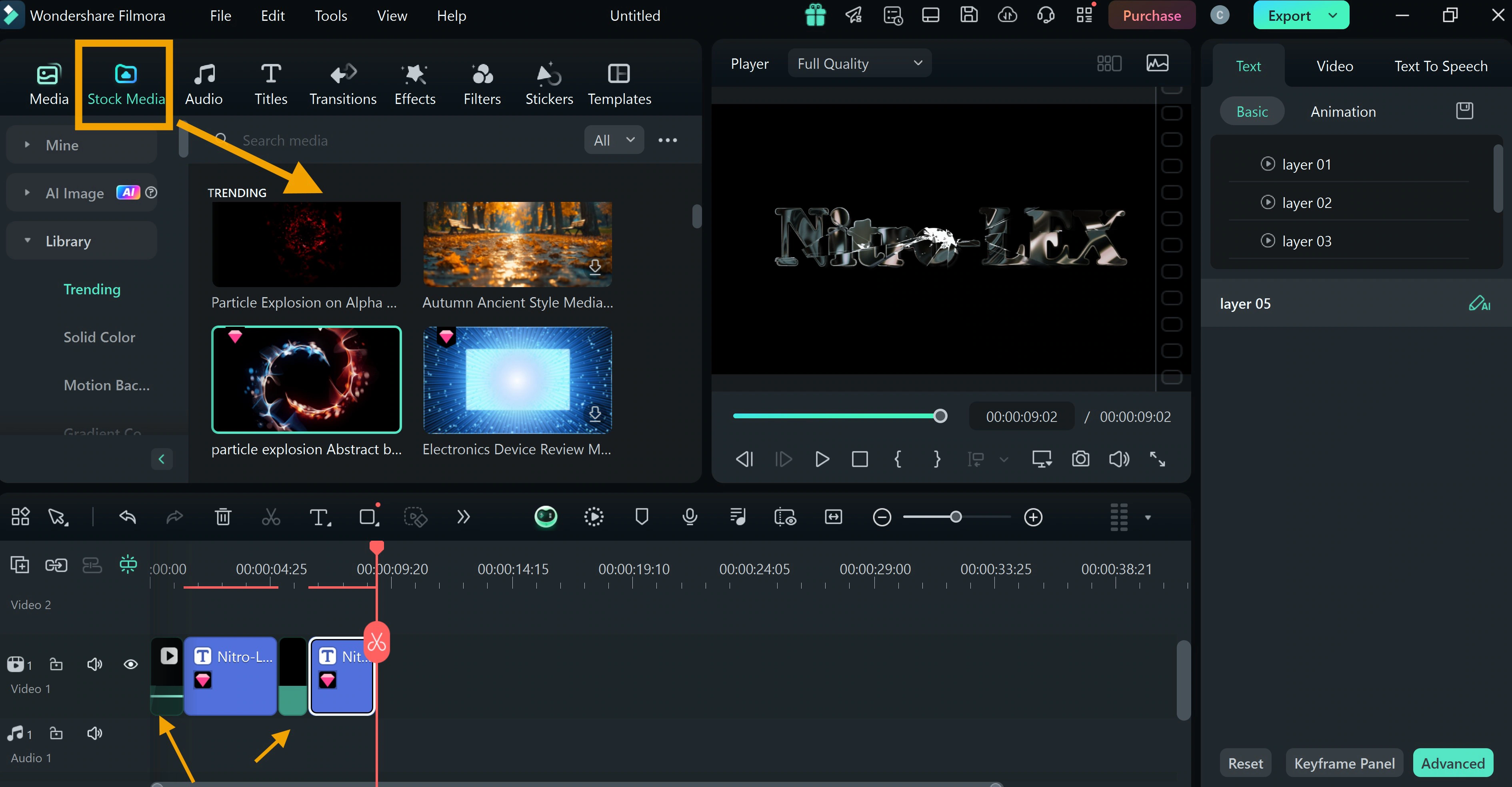Select the Transitions tab in the toolbar
The width and height of the screenshot is (1512, 787).
[343, 84]
